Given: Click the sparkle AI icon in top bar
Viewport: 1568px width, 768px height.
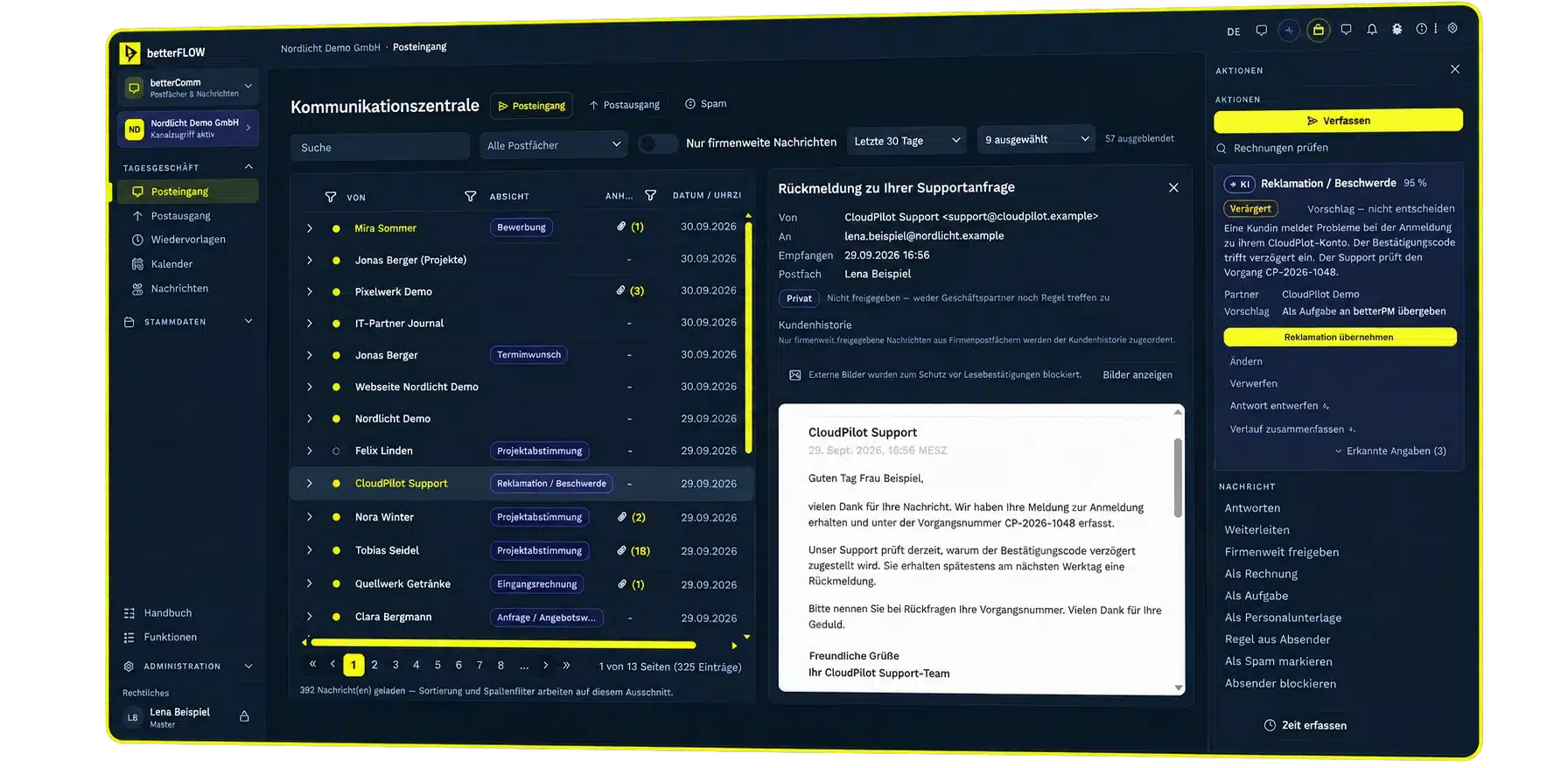Looking at the screenshot, I should 1289,31.
